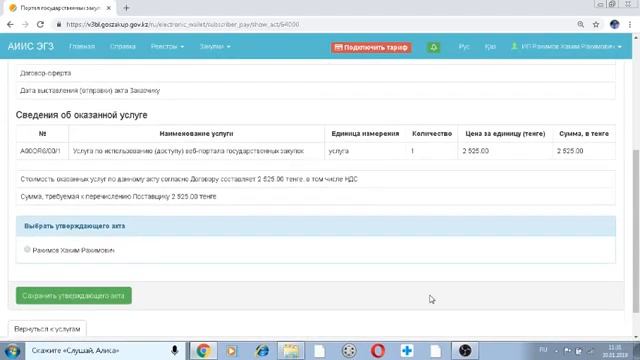Expand Реестры dropdown menu

[x=167, y=47]
